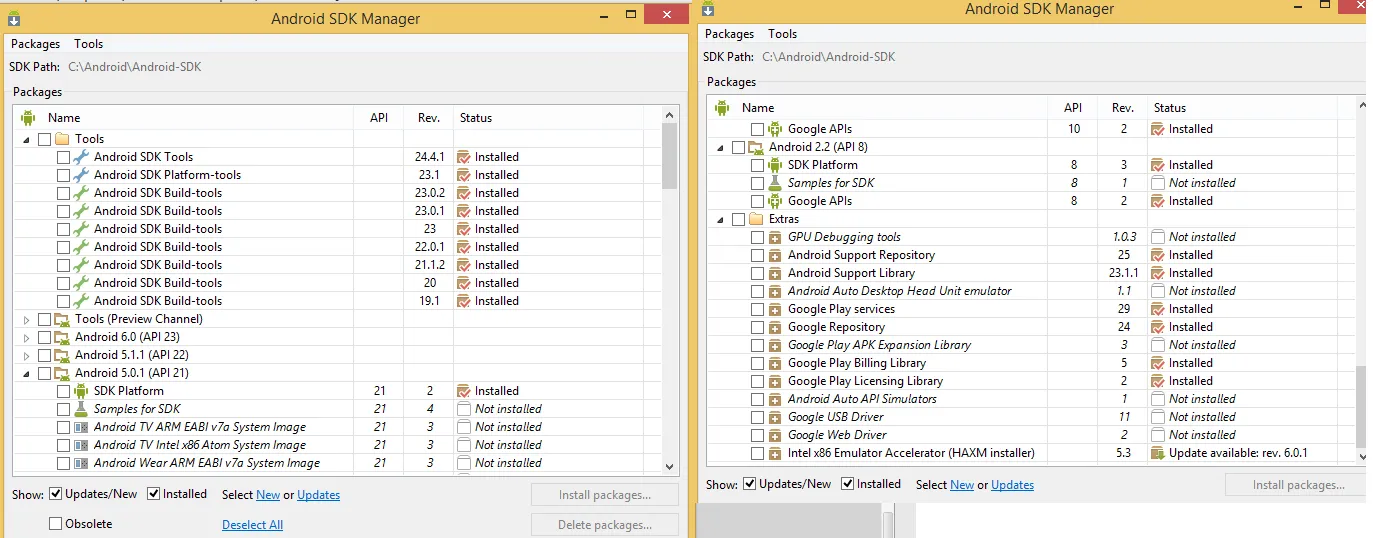This screenshot has height=538, width=1373.
Task: Click the Intel x86 Emulator Accelerator package icon
Action: 775,453
